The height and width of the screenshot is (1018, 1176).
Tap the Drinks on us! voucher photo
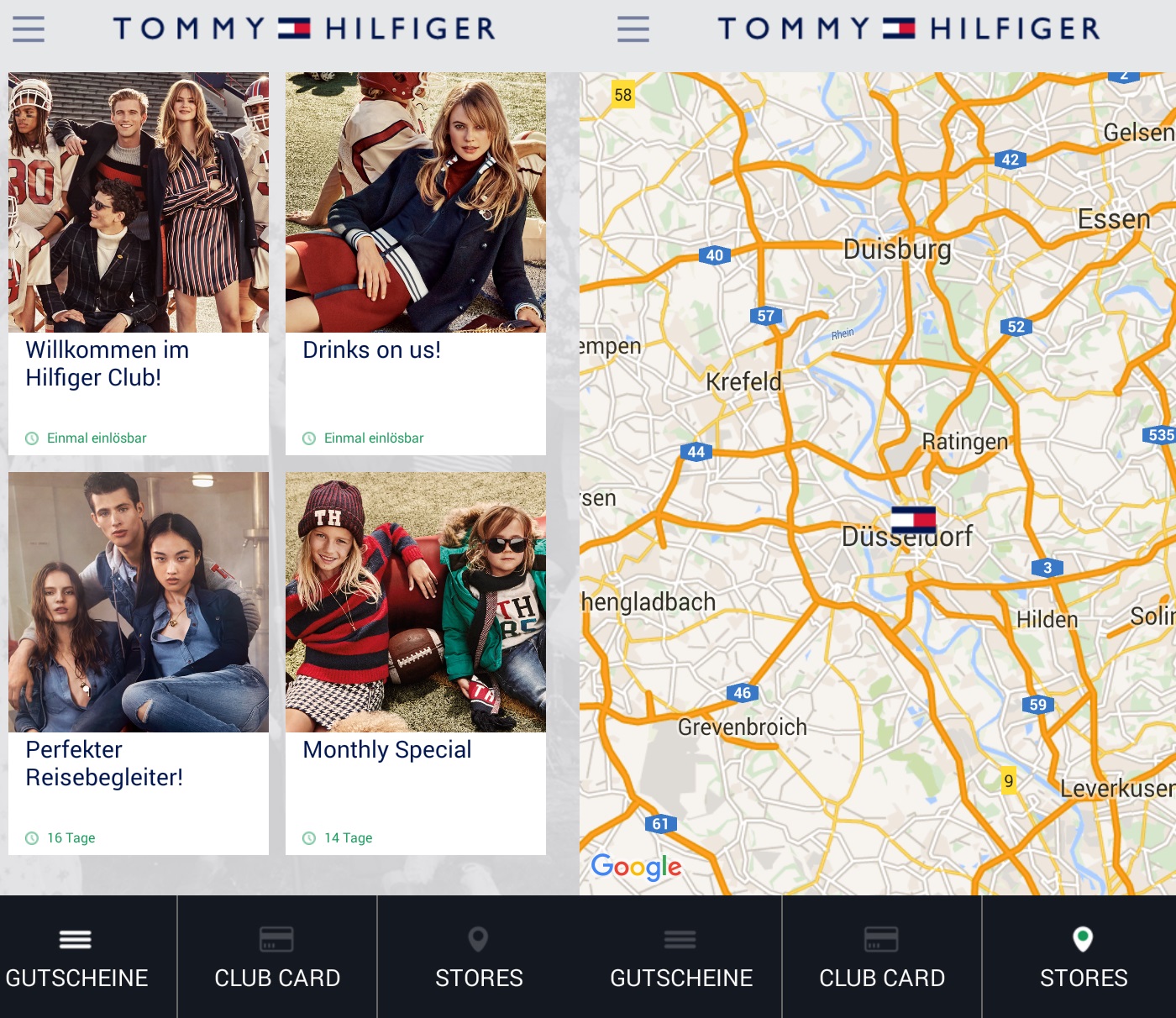416,202
